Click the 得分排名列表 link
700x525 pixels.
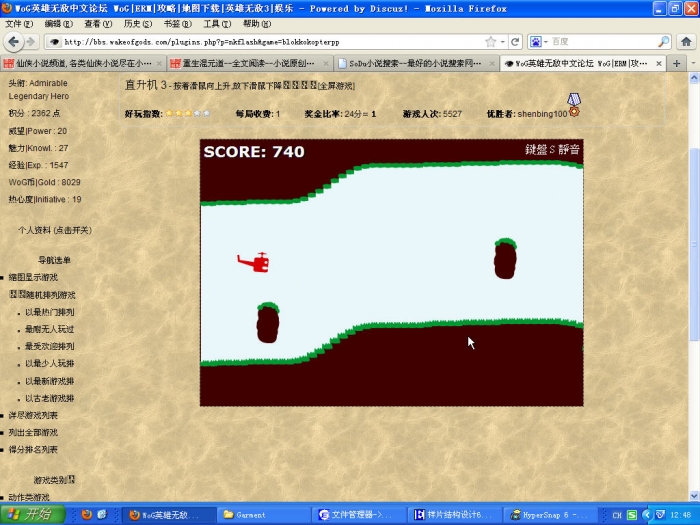coord(33,449)
